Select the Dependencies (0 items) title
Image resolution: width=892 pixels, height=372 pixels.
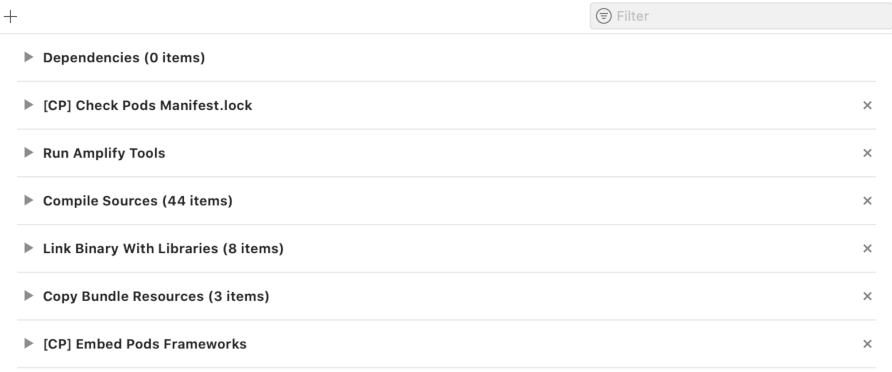point(124,57)
